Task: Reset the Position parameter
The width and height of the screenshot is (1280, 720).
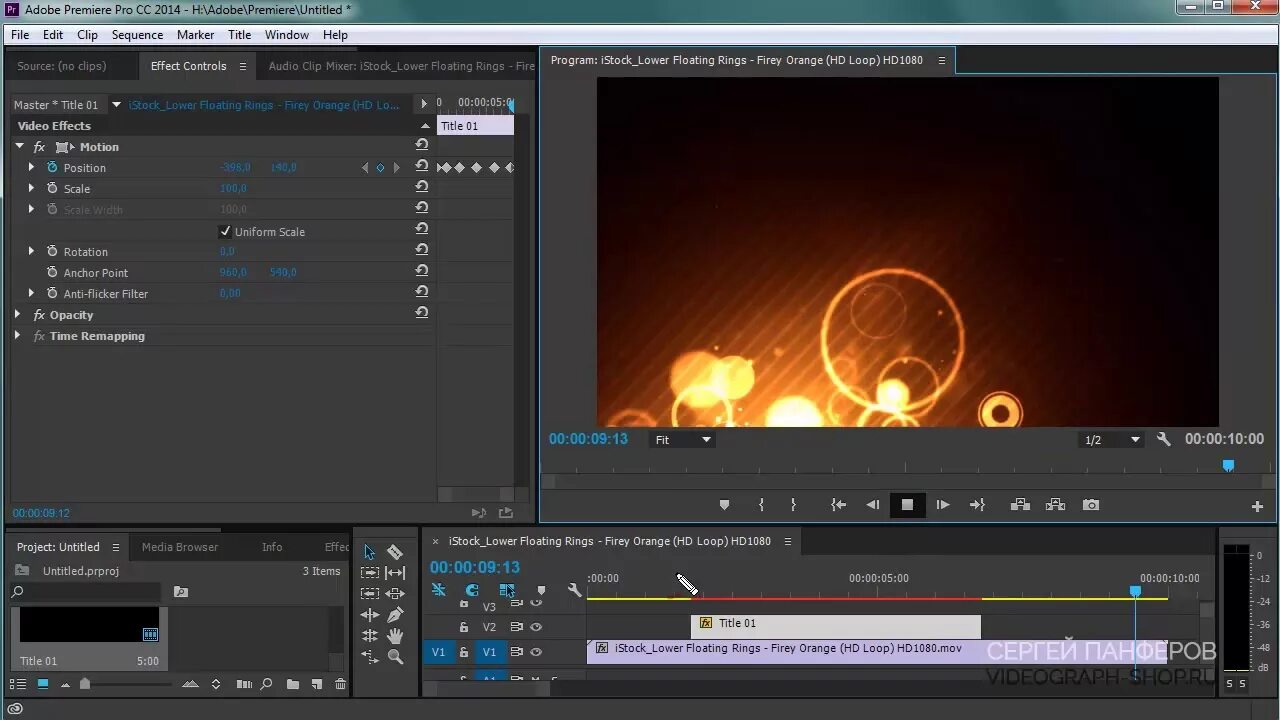Action: point(422,167)
